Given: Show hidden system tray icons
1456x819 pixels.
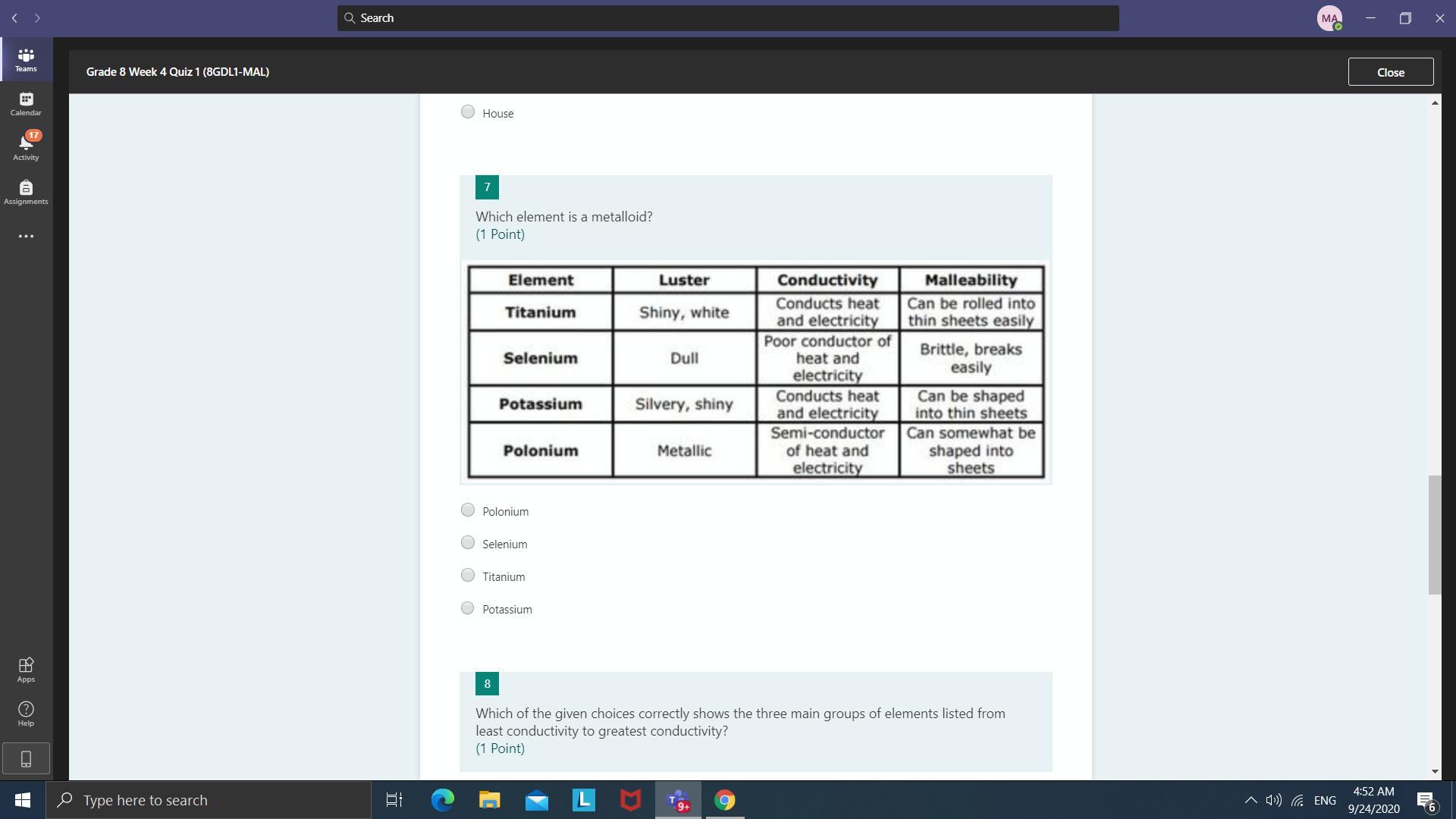Looking at the screenshot, I should 1250,800.
